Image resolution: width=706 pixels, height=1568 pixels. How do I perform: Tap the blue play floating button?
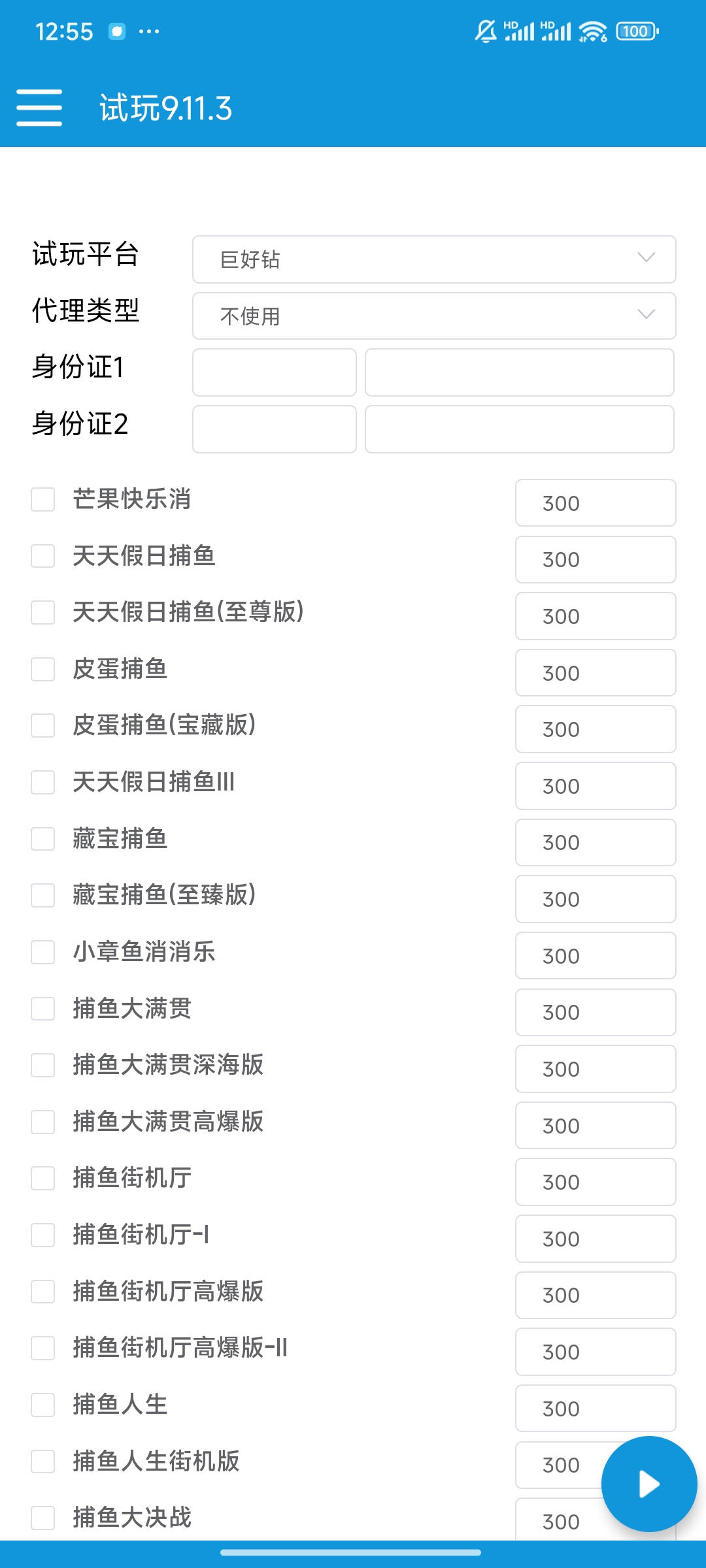[x=648, y=1484]
